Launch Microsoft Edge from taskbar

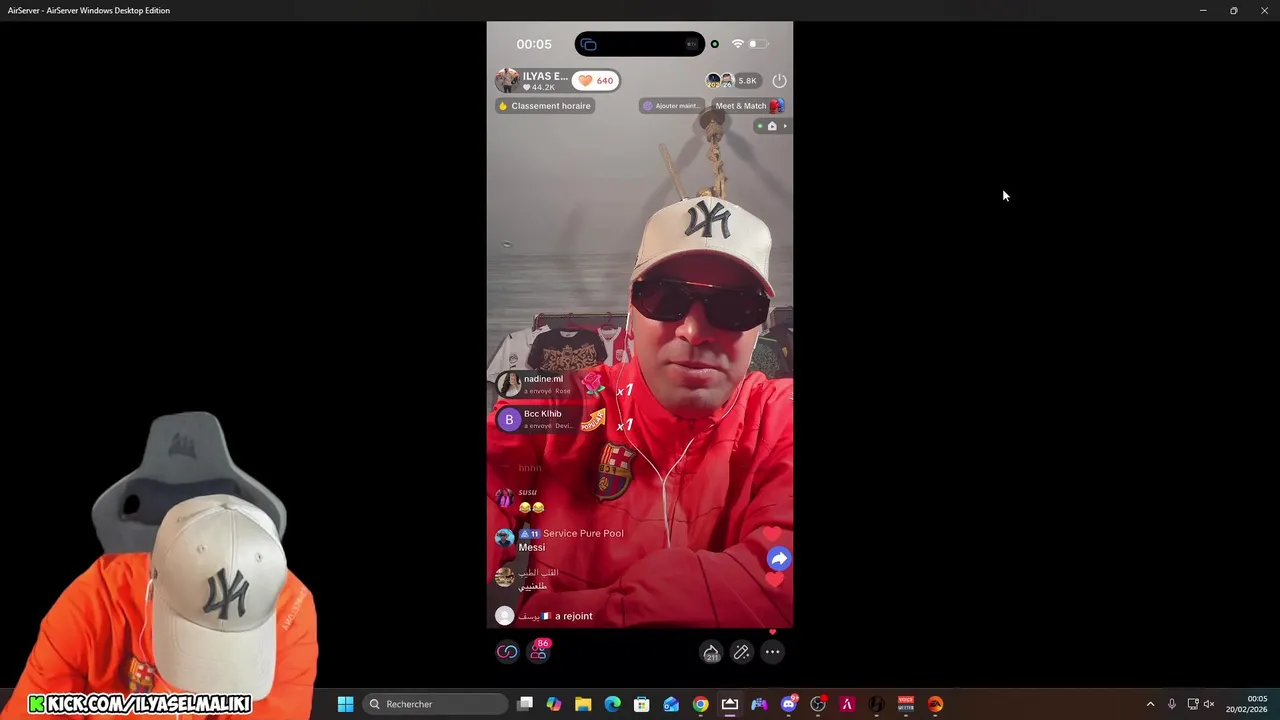pyautogui.click(x=613, y=704)
